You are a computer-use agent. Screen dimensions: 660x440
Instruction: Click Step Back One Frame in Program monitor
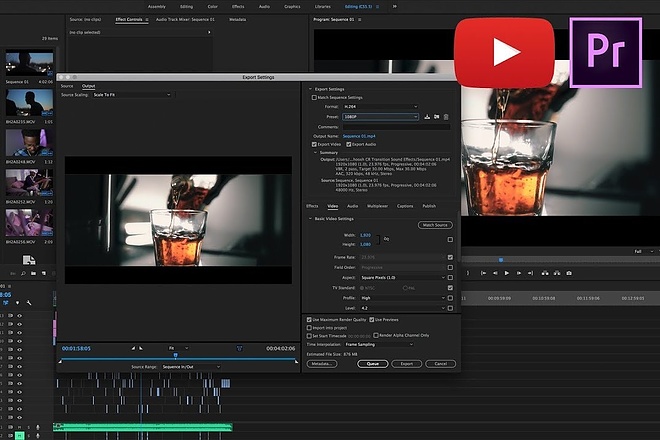click(x=495, y=273)
